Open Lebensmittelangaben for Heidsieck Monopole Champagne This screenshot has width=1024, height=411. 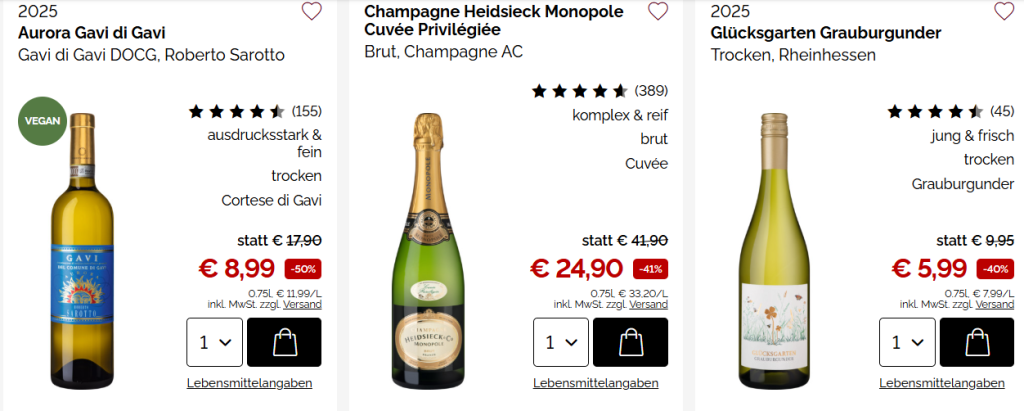[x=596, y=383]
